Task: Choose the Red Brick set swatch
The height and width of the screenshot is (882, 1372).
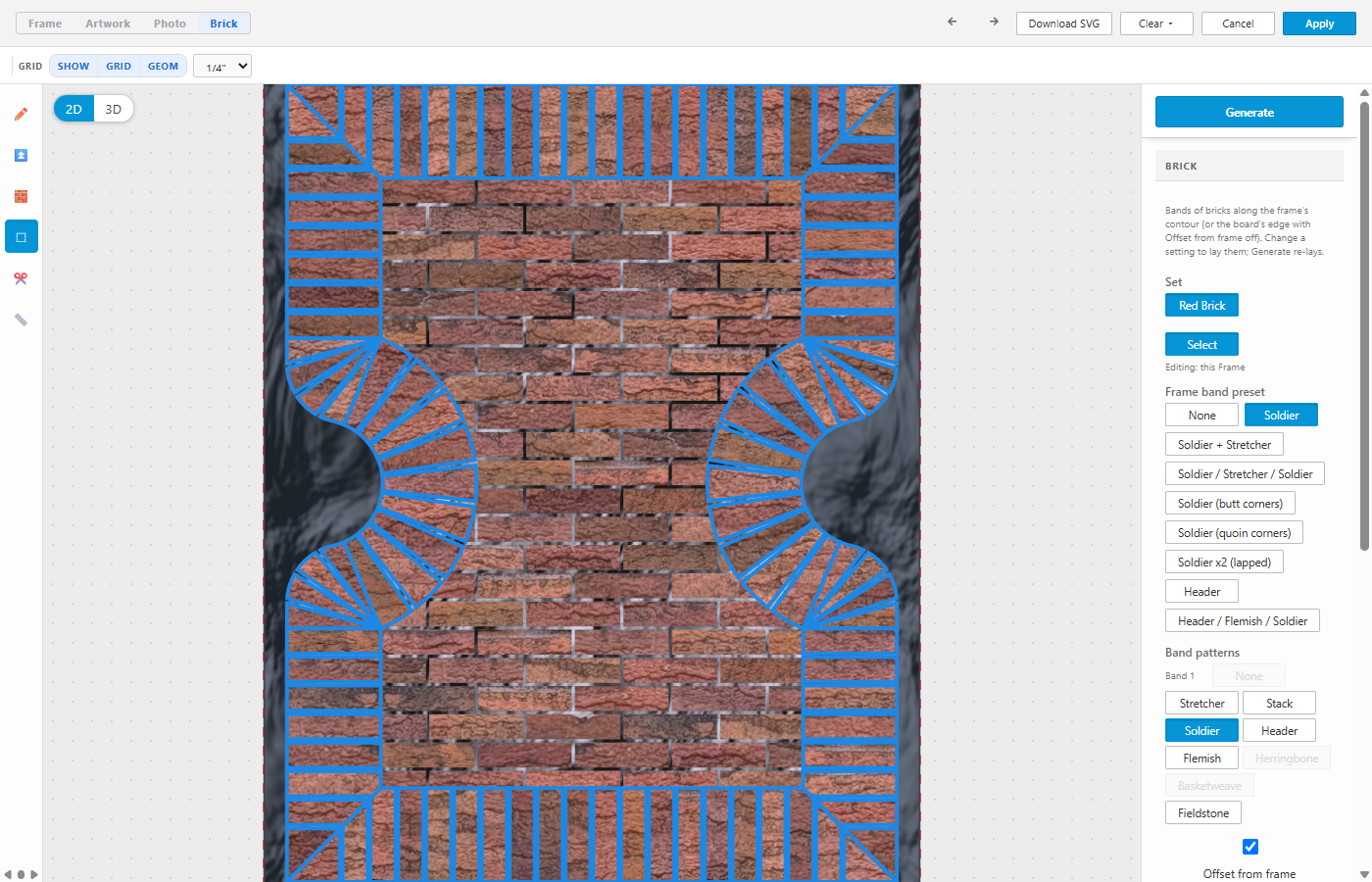Action: click(x=1202, y=306)
